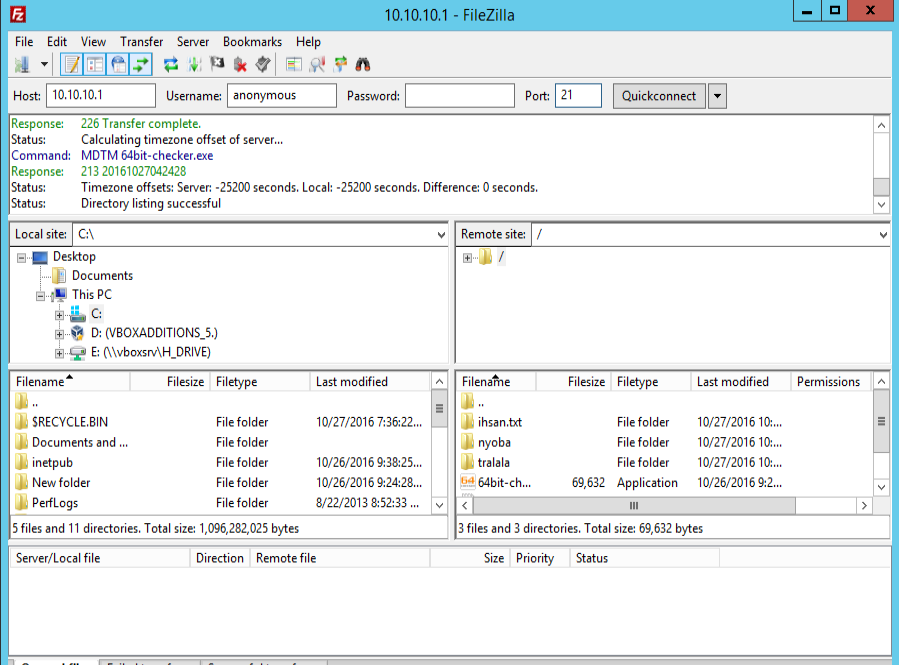This screenshot has height=665, width=899.
Task: Toggle processing of the transfer queue
Action: point(194,64)
